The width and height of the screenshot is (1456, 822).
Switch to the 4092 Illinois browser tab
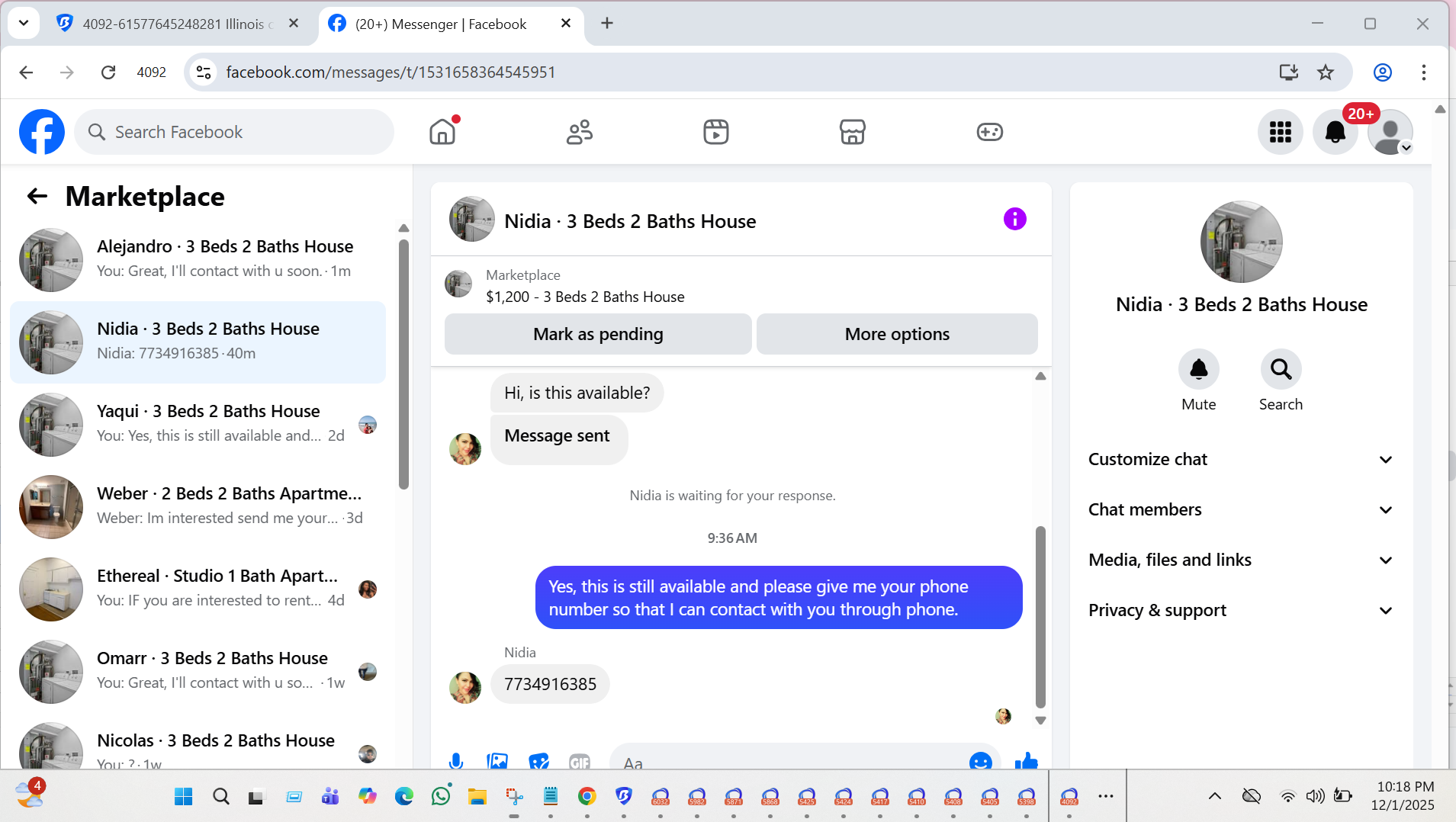coord(178,24)
